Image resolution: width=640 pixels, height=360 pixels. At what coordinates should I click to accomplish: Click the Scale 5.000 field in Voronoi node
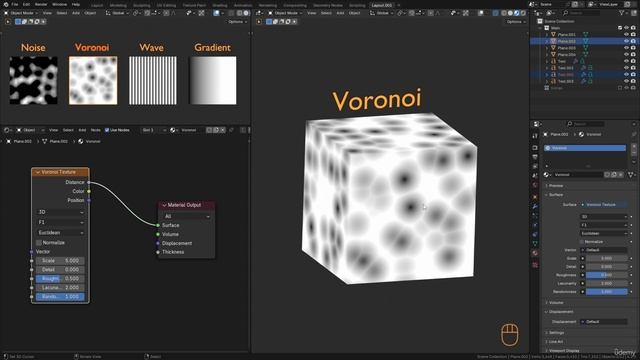coord(60,260)
